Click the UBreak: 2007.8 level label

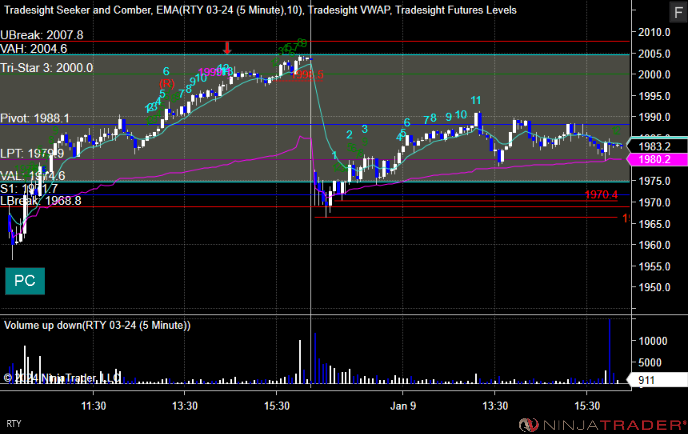(42, 35)
